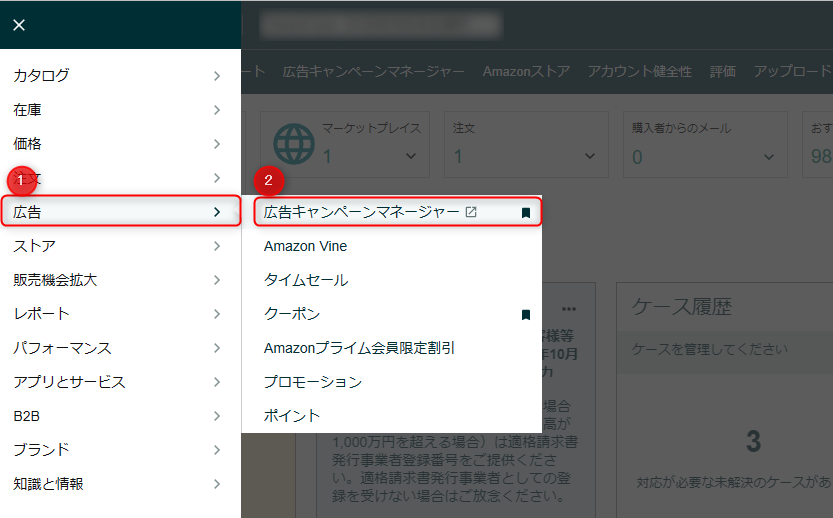Click the ケース履歴 panel heading
This screenshot has width=833, height=518.
[x=682, y=307]
